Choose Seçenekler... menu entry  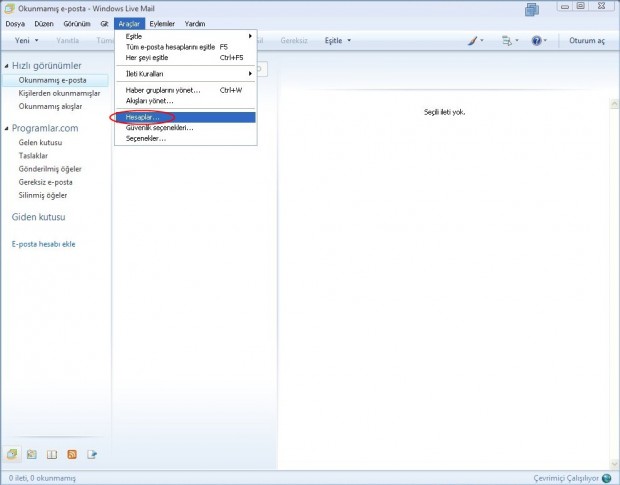click(x=186, y=138)
